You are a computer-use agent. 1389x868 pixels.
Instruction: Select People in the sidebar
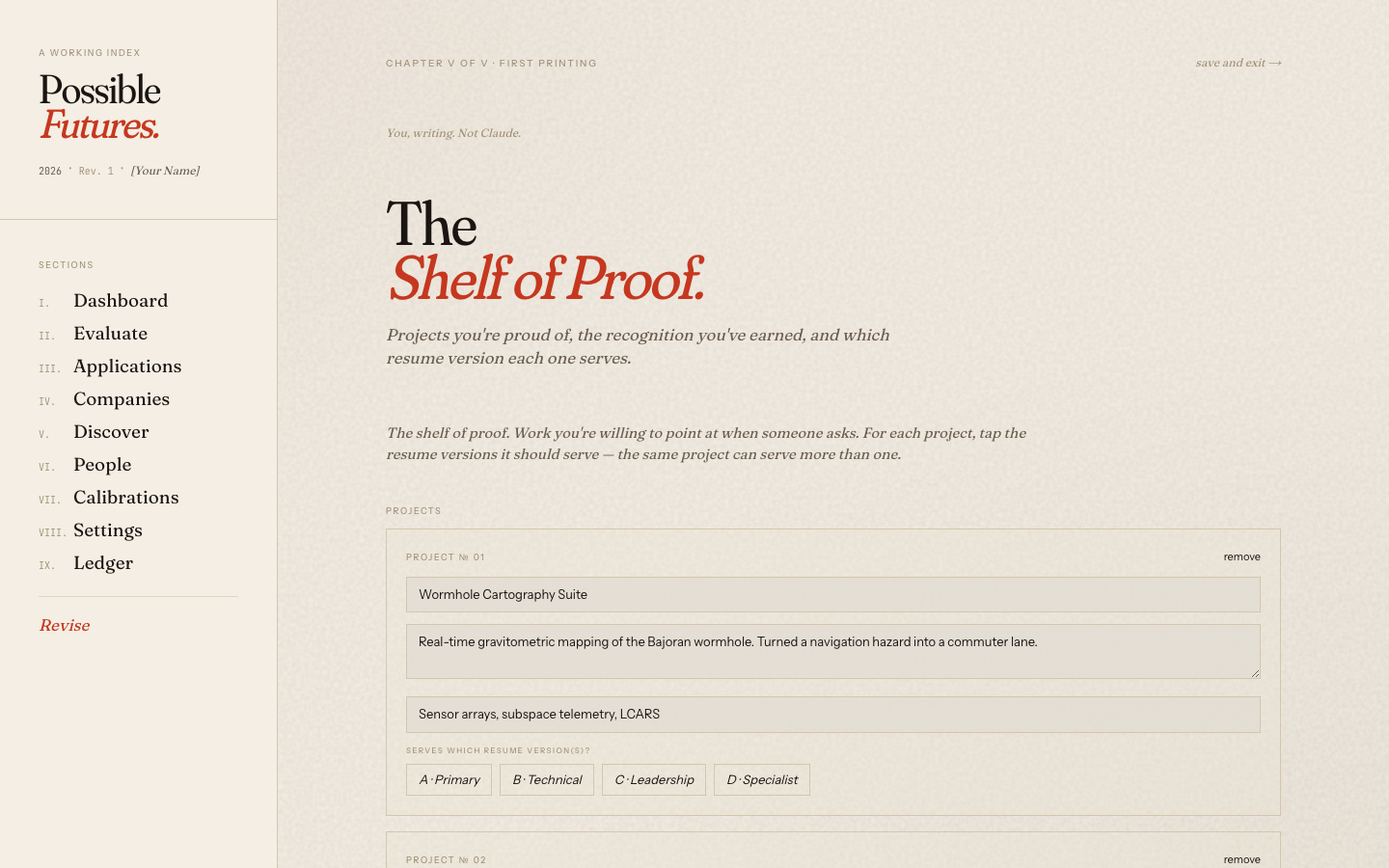pos(102,465)
